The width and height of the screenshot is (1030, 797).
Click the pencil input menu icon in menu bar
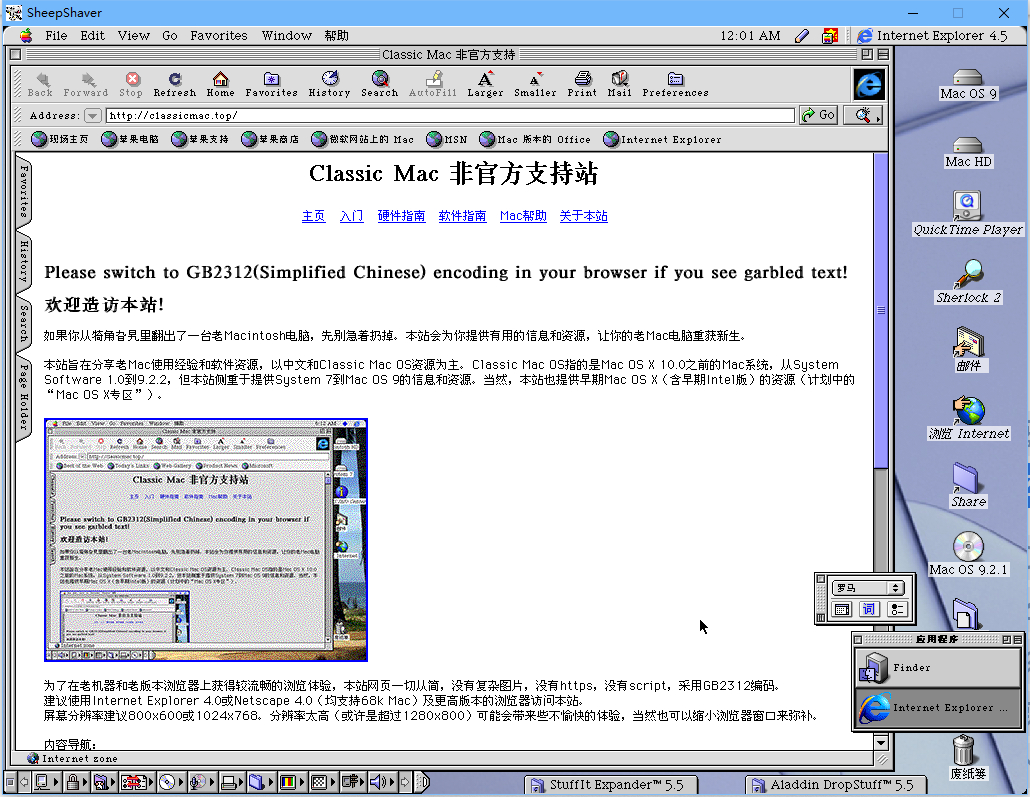(x=802, y=35)
